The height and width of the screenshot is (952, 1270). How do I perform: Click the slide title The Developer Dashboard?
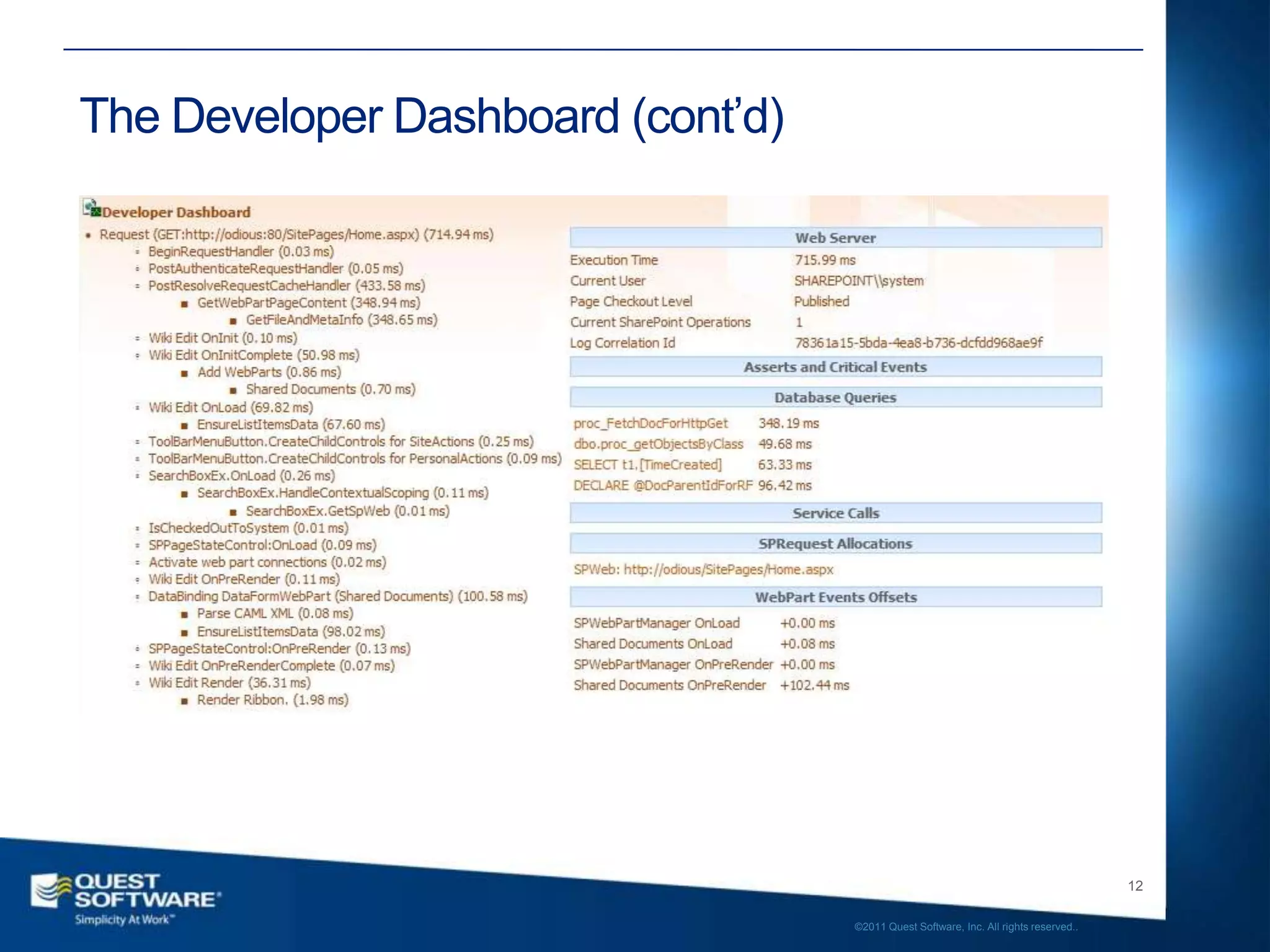(432, 117)
